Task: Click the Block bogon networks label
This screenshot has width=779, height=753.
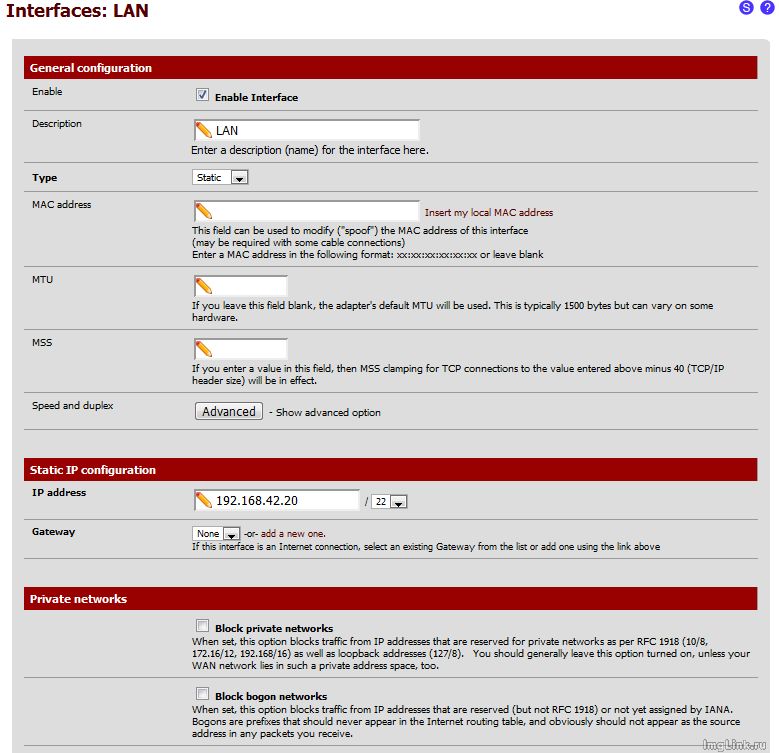Action: tap(271, 696)
